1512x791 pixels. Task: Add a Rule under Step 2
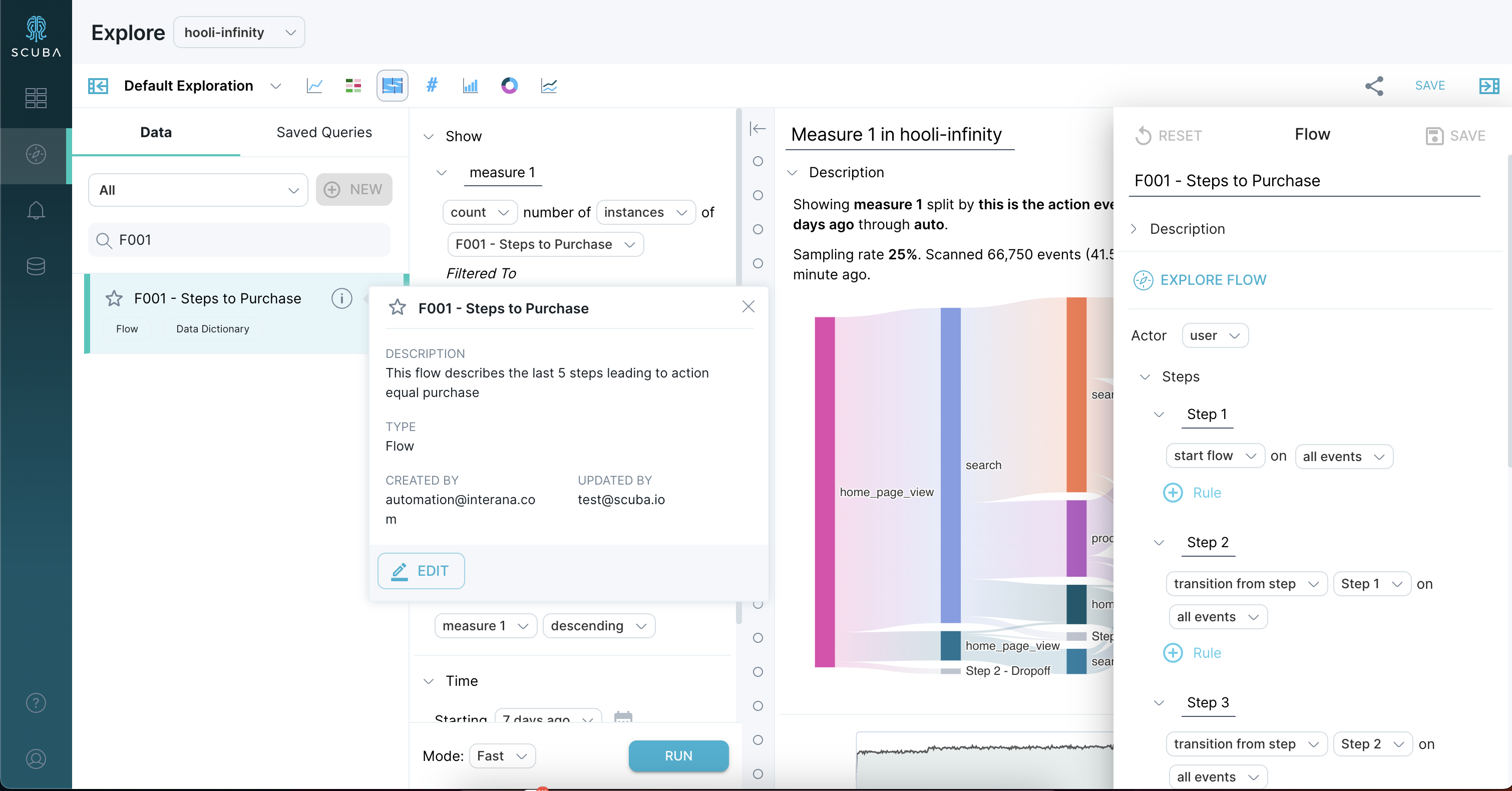pyautogui.click(x=1192, y=653)
